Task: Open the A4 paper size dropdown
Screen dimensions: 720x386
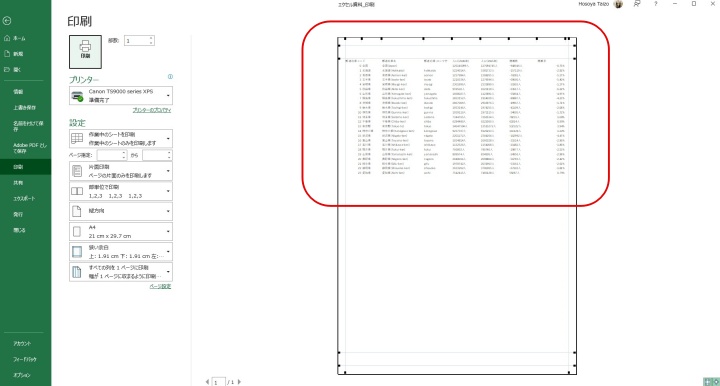Action: coord(121,231)
